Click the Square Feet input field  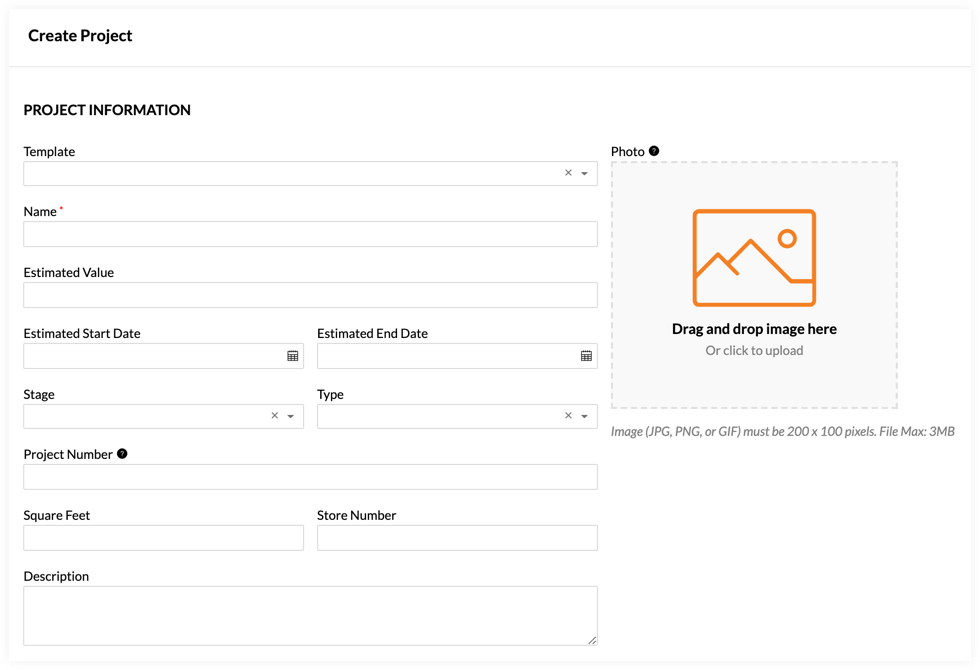pyautogui.click(x=163, y=538)
